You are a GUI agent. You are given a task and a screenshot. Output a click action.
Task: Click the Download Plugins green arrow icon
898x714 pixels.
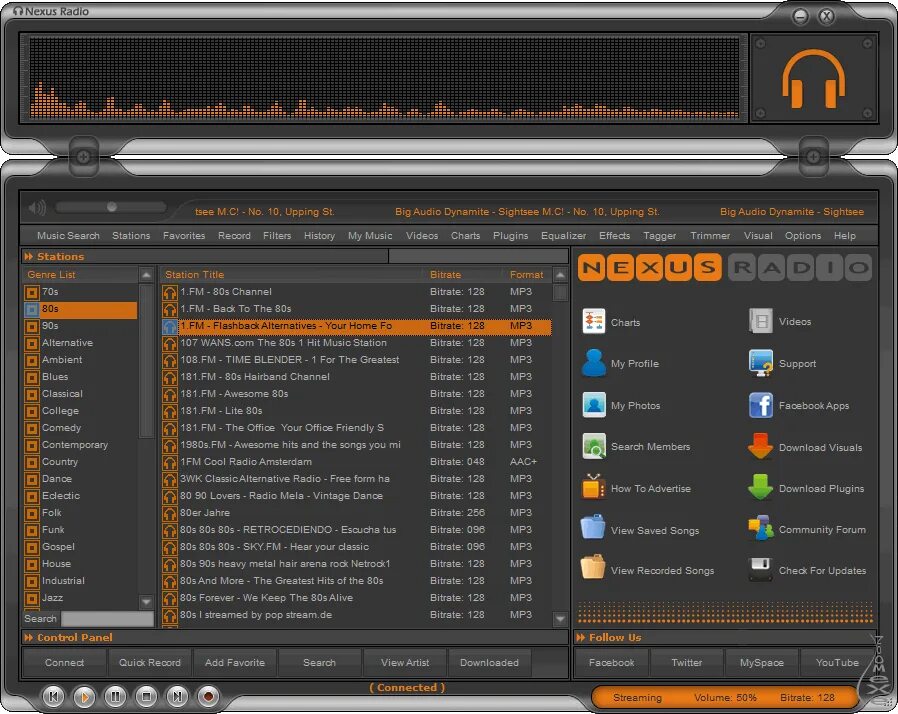coord(761,487)
